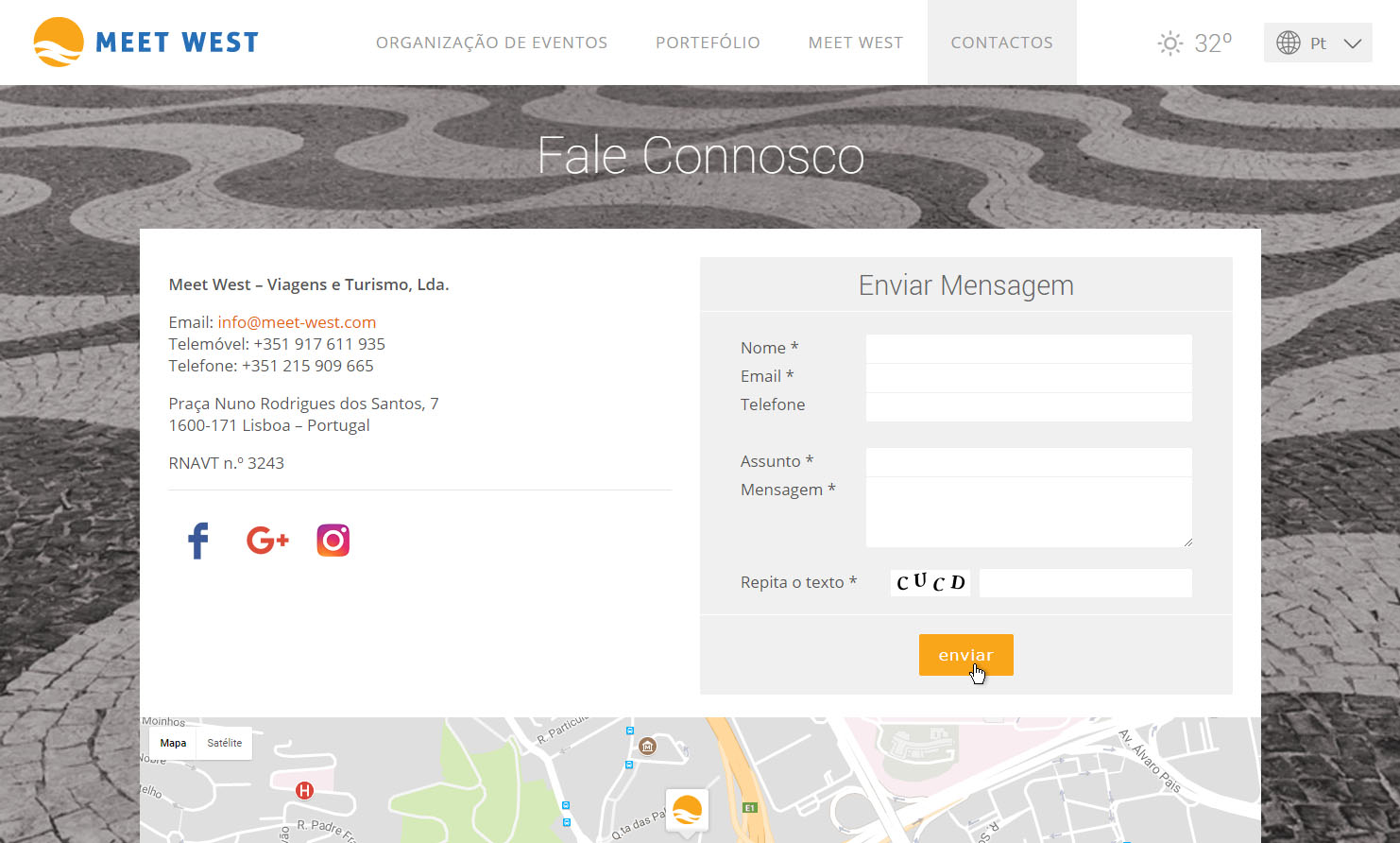Click the Meet West logo
The height and width of the screenshot is (843, 1400).
pyautogui.click(x=146, y=43)
